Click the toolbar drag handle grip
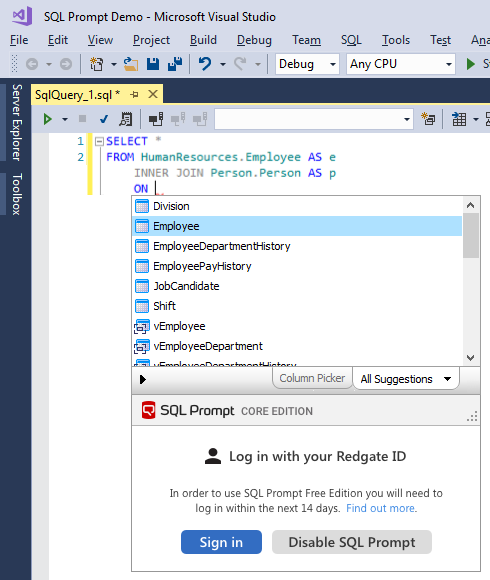Viewport: 490px width, 580px height. tap(14, 64)
